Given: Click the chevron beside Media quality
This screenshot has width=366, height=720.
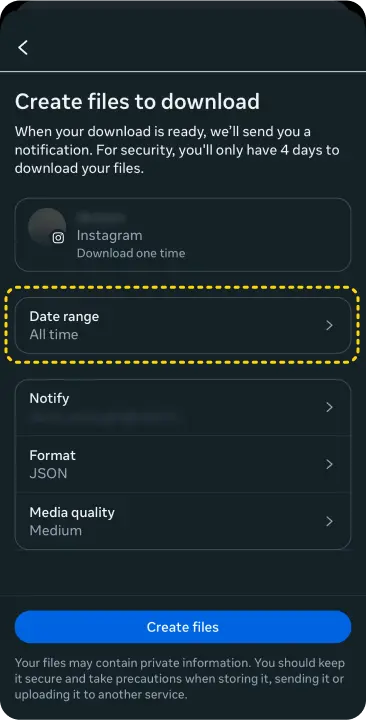Looking at the screenshot, I should [329, 521].
